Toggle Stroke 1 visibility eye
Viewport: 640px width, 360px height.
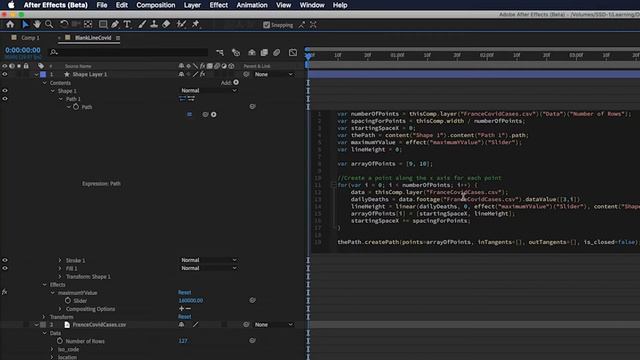coord(5,260)
